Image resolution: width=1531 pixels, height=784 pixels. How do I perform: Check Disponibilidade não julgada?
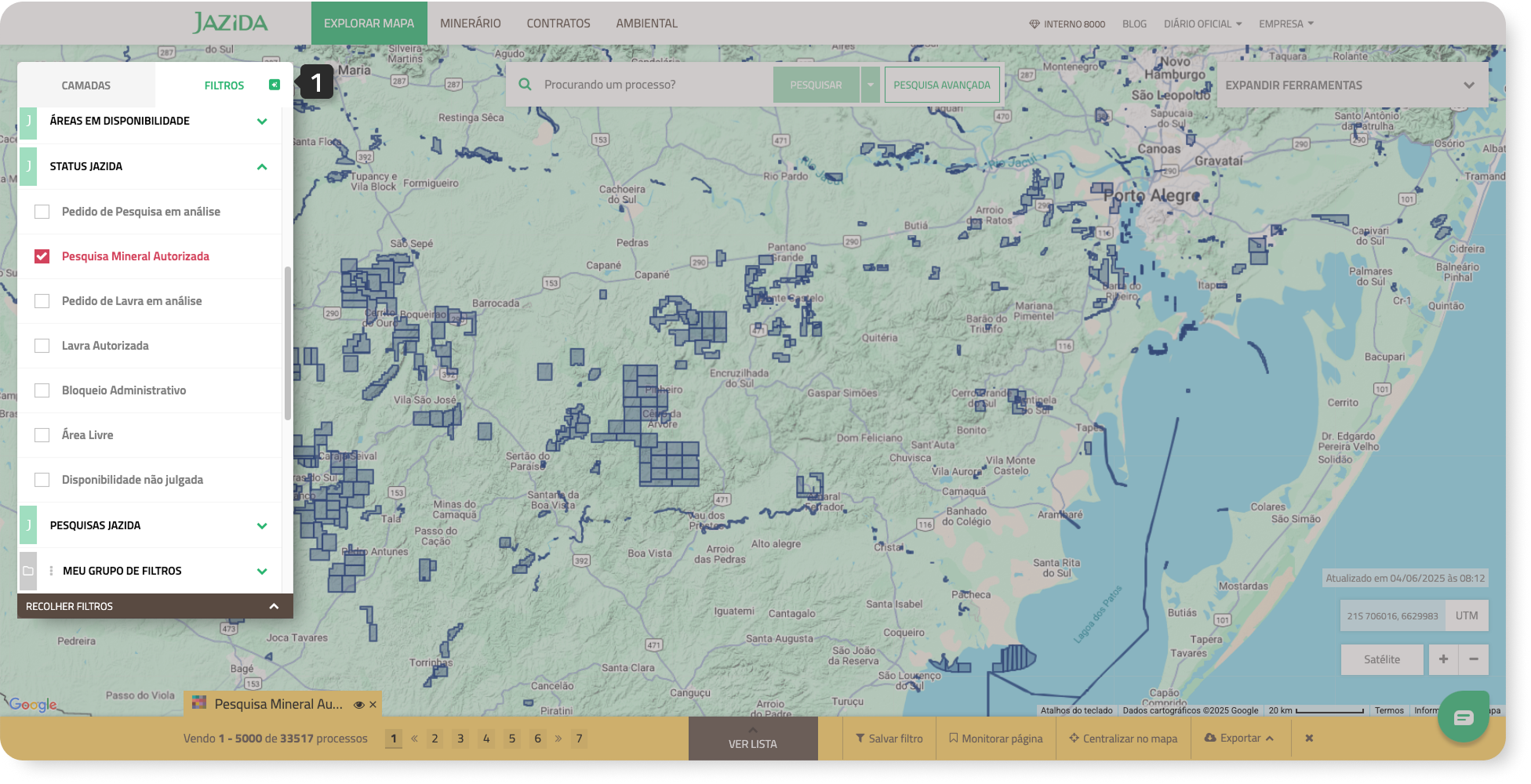pos(42,480)
